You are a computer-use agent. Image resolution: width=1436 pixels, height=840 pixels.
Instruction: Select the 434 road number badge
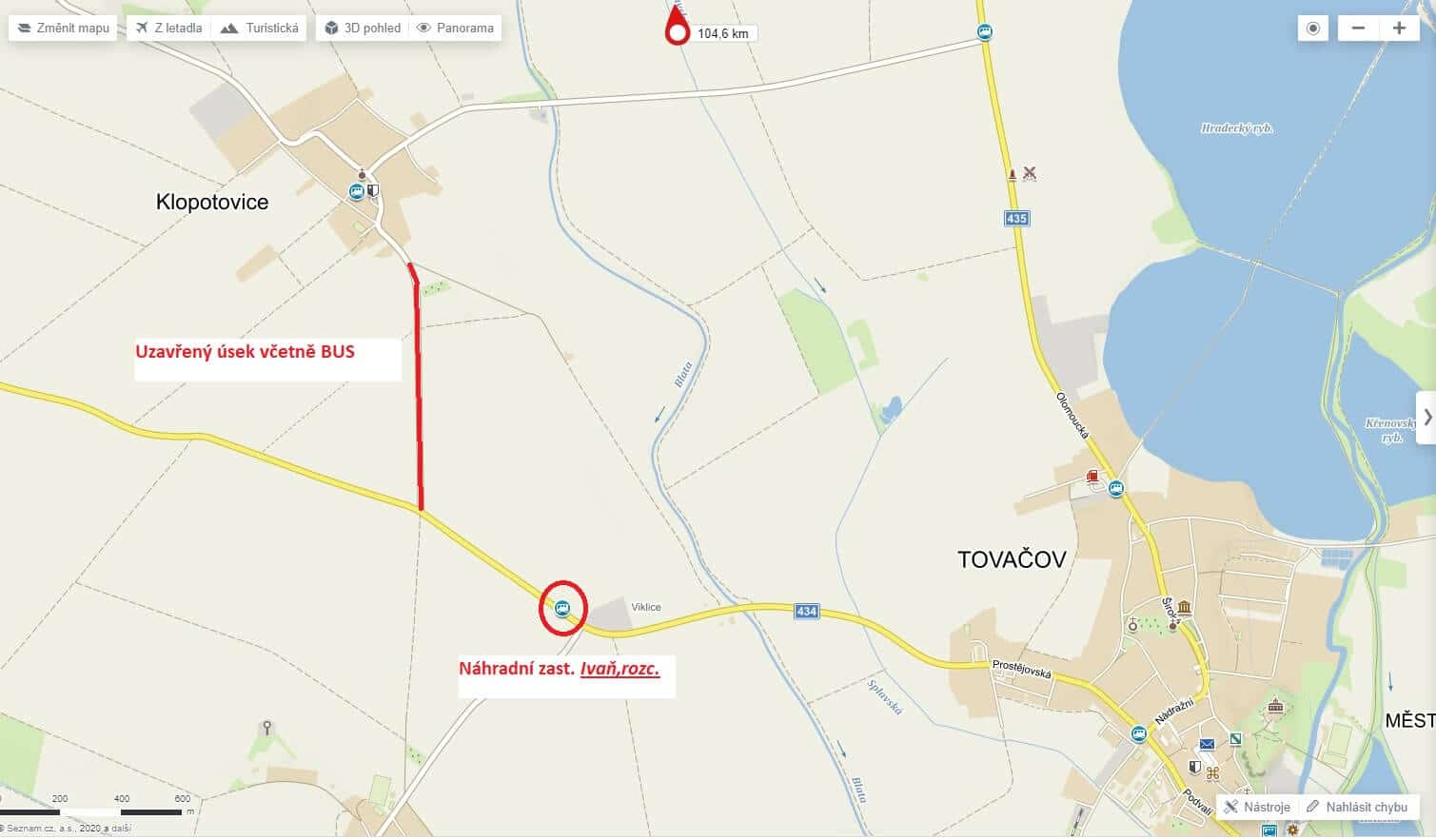pos(807,612)
